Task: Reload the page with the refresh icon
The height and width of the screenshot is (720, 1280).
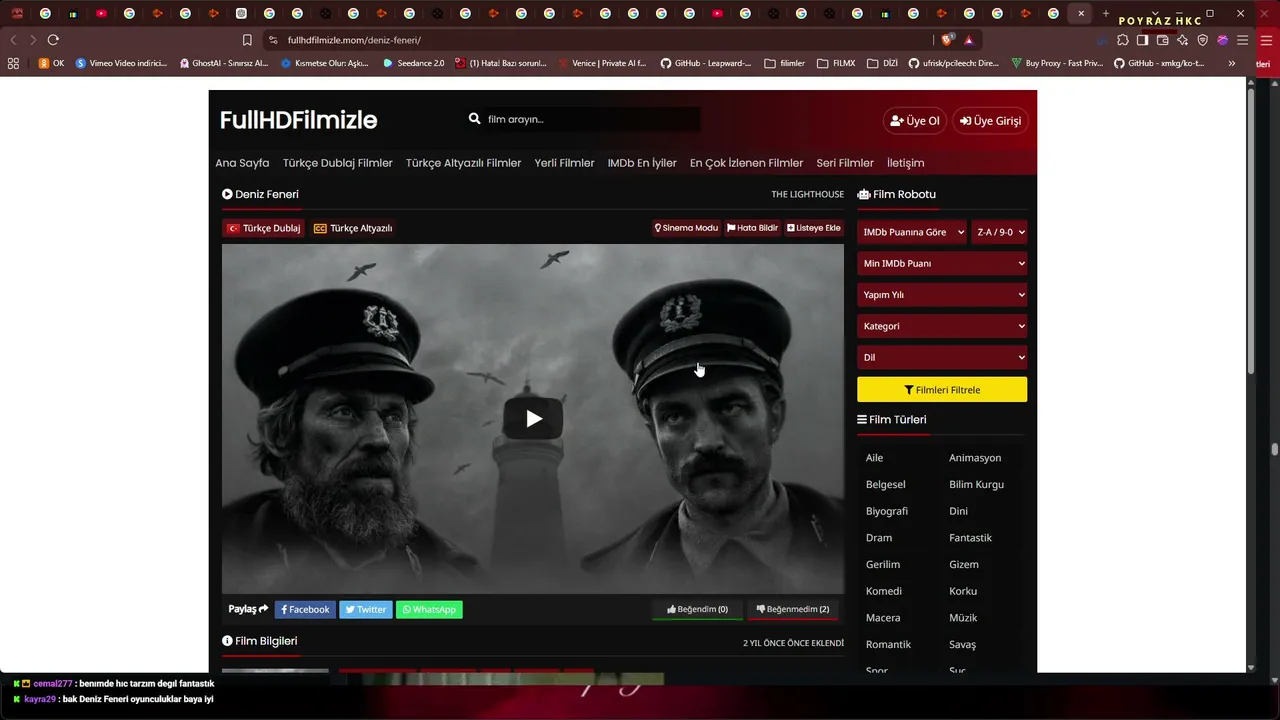Action: click(x=53, y=40)
